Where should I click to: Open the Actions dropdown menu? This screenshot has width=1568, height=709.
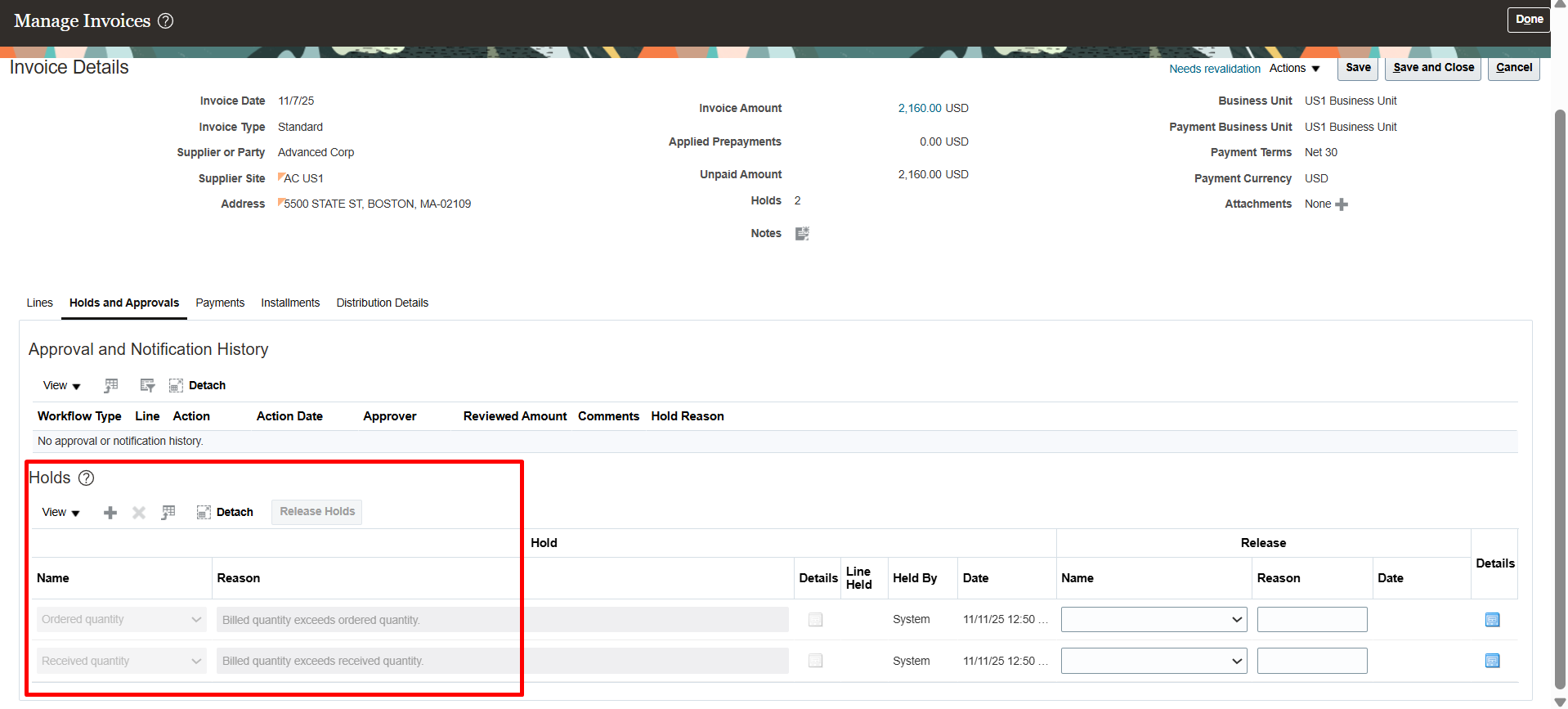pyautogui.click(x=1294, y=69)
